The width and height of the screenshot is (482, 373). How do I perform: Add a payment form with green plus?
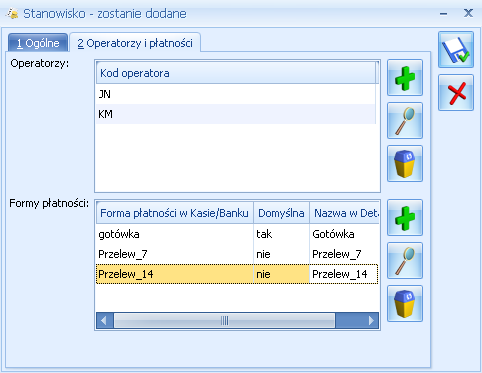(x=405, y=218)
